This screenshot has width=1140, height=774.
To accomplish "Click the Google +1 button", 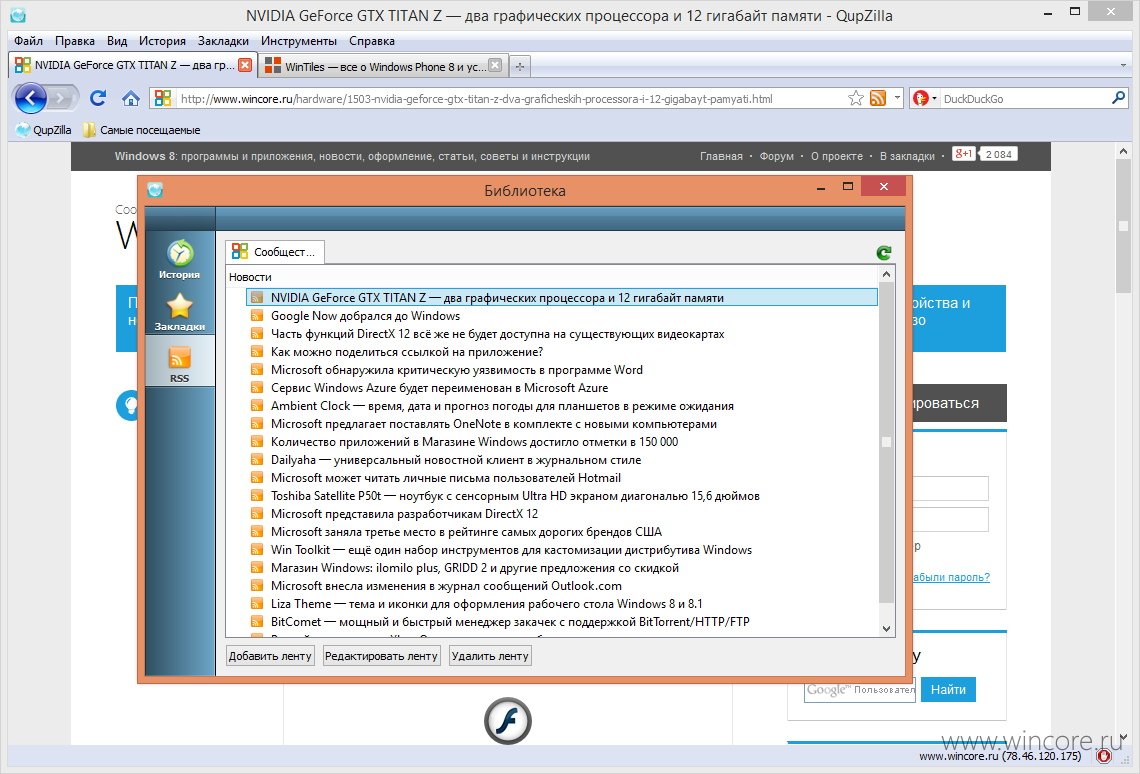I will click(x=963, y=153).
